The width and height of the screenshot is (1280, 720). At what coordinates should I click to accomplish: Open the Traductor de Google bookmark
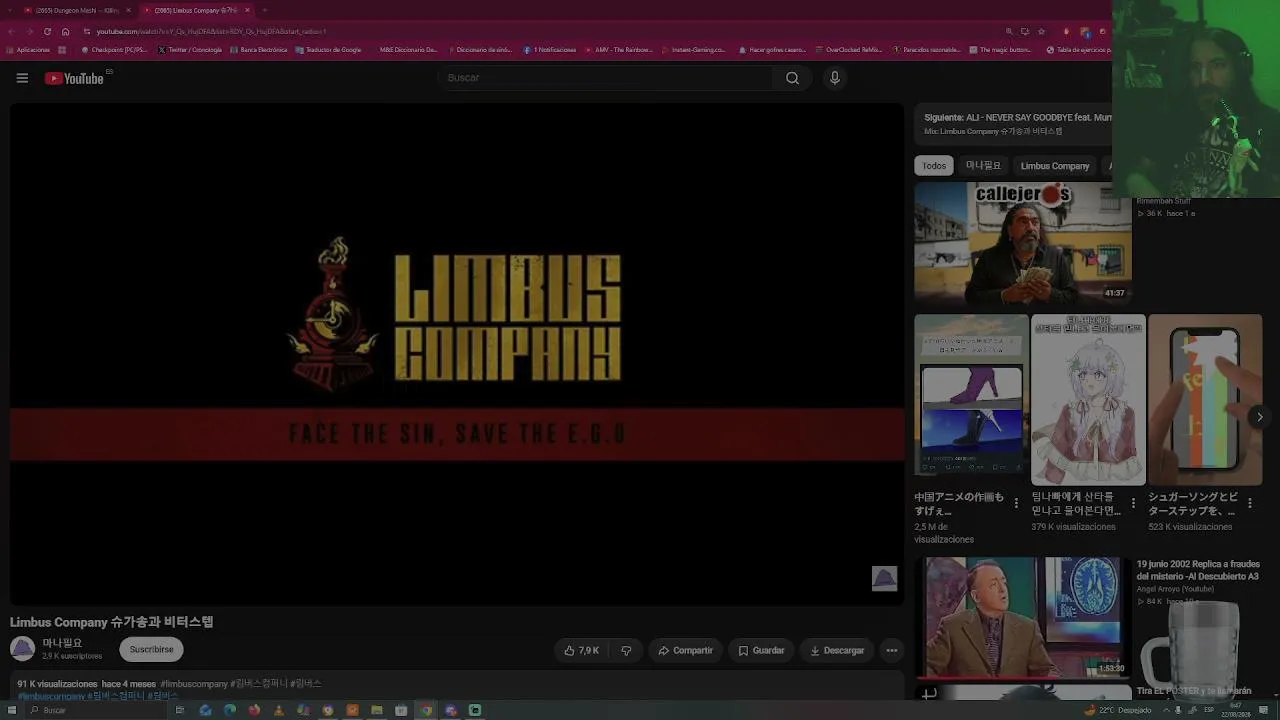point(328,49)
